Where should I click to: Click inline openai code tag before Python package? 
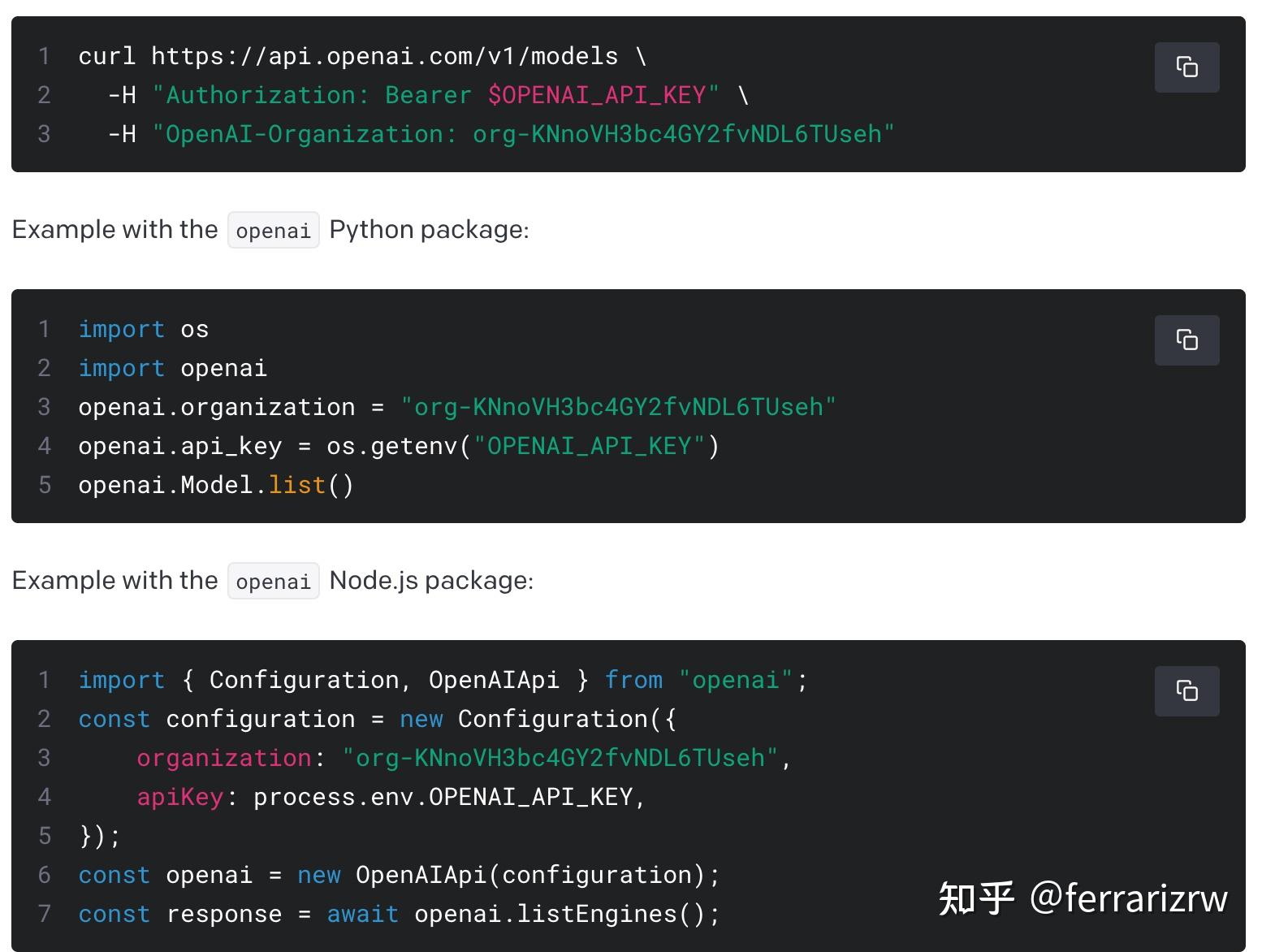point(273,230)
